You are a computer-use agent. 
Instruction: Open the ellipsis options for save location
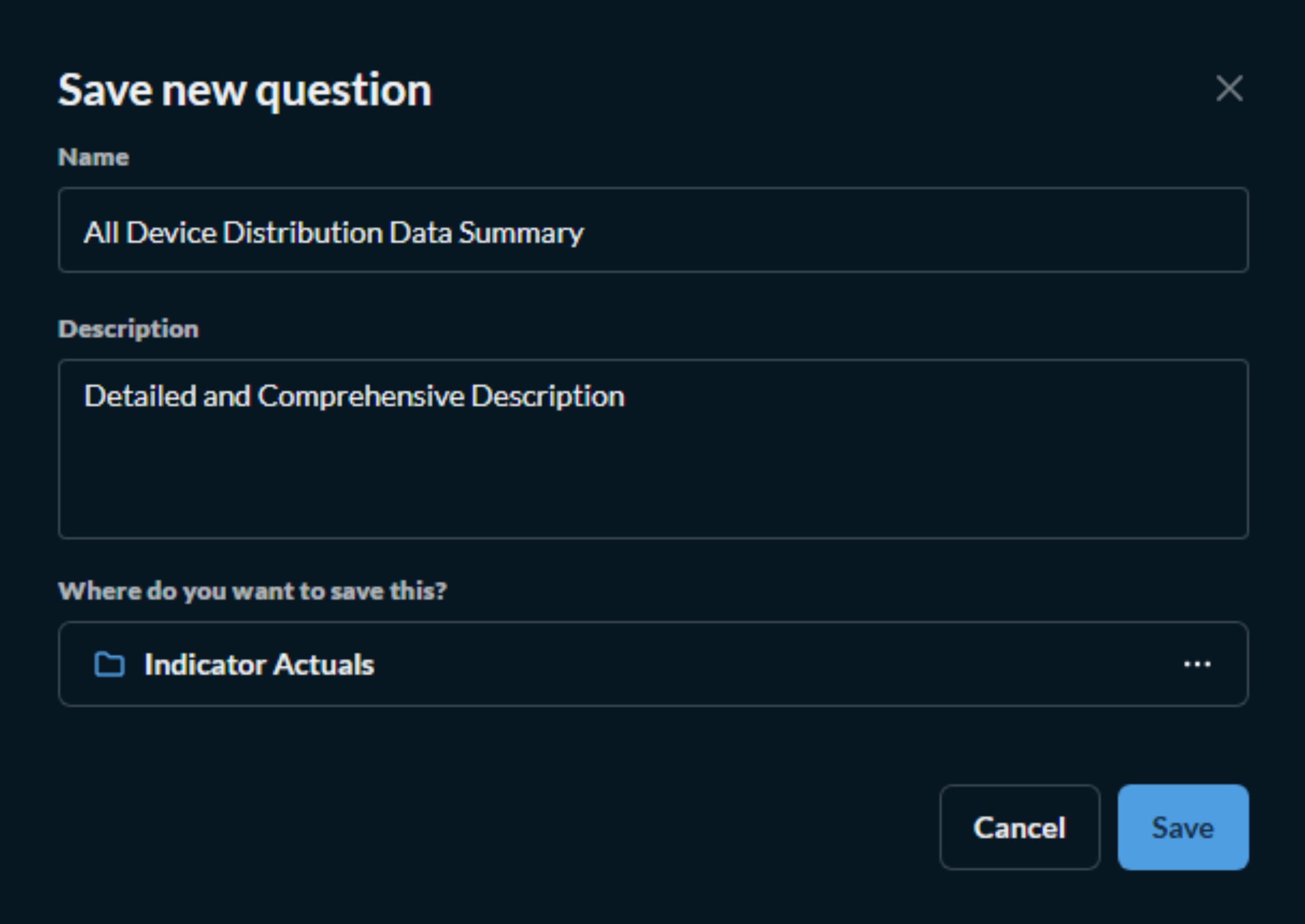point(1199,663)
